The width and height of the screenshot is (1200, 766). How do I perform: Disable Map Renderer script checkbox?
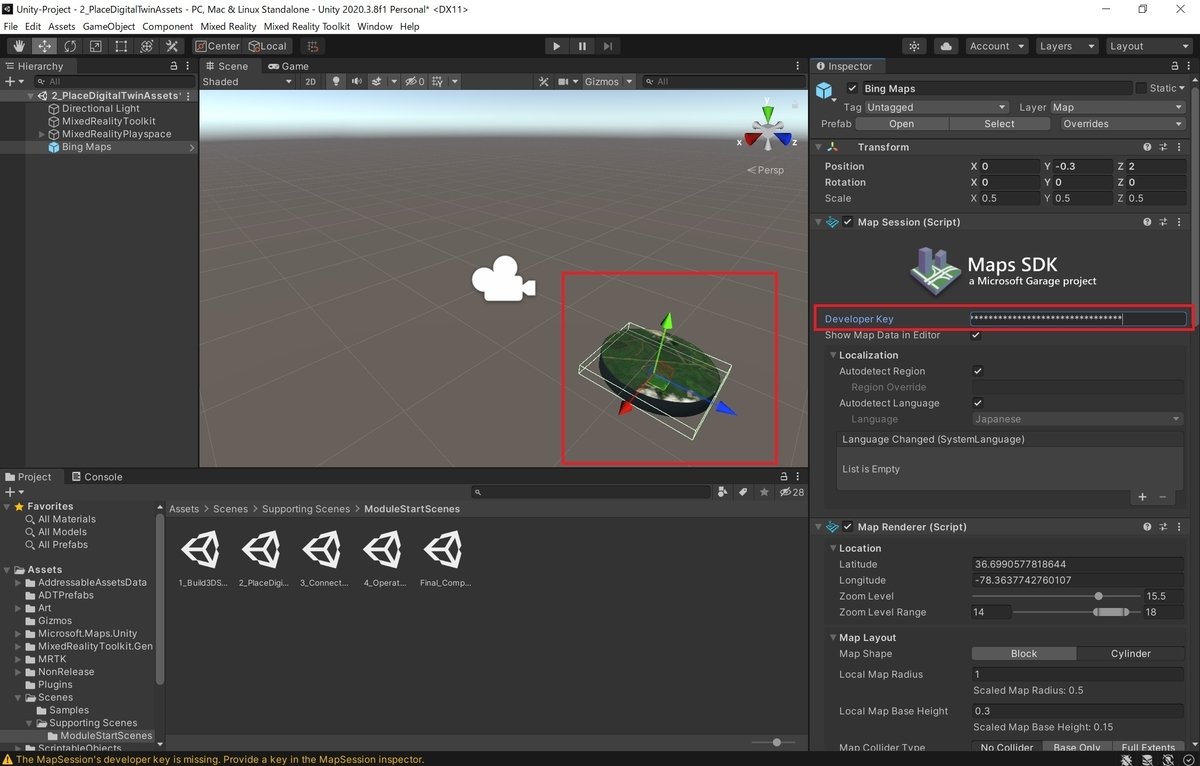point(848,527)
